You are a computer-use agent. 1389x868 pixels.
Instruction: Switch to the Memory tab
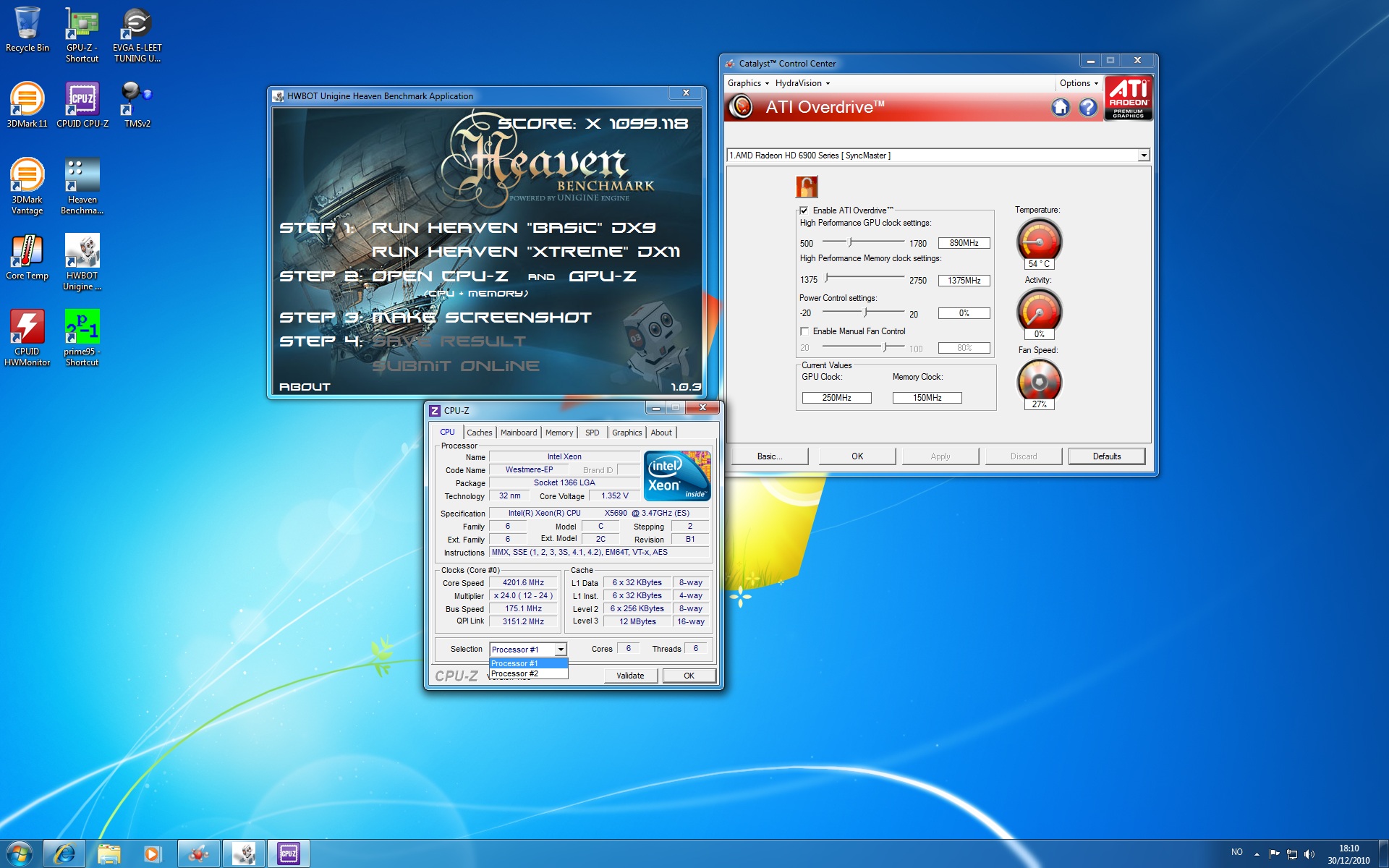coord(559,433)
